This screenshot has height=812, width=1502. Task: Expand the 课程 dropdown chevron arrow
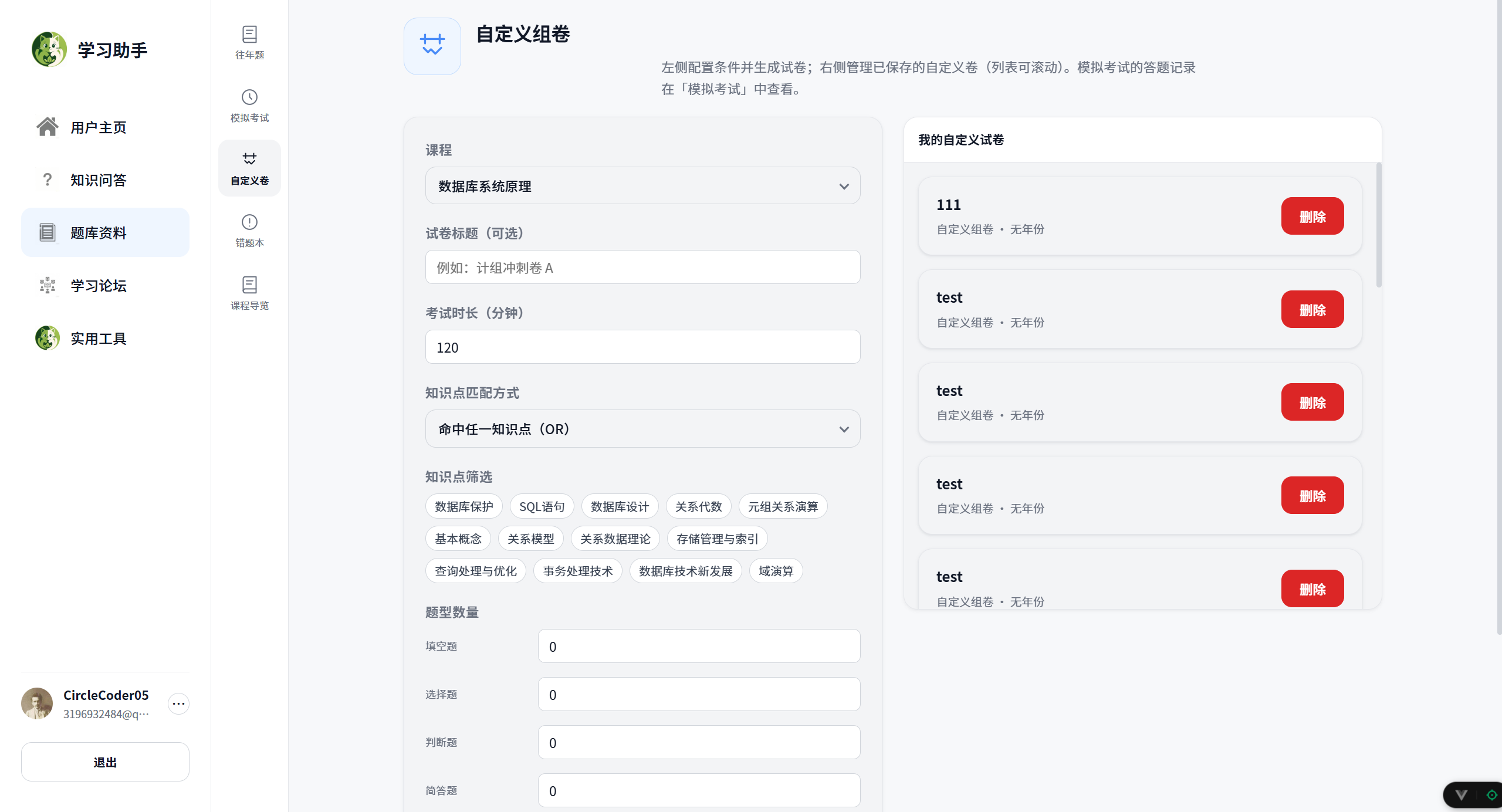point(844,187)
